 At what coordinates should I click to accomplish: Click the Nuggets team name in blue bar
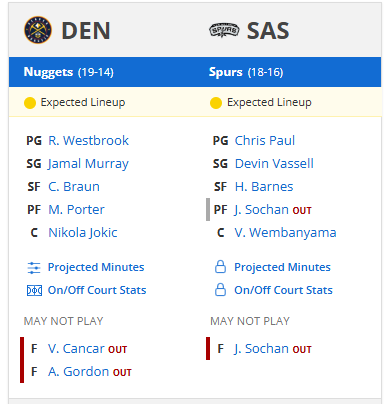pyautogui.click(x=48, y=72)
